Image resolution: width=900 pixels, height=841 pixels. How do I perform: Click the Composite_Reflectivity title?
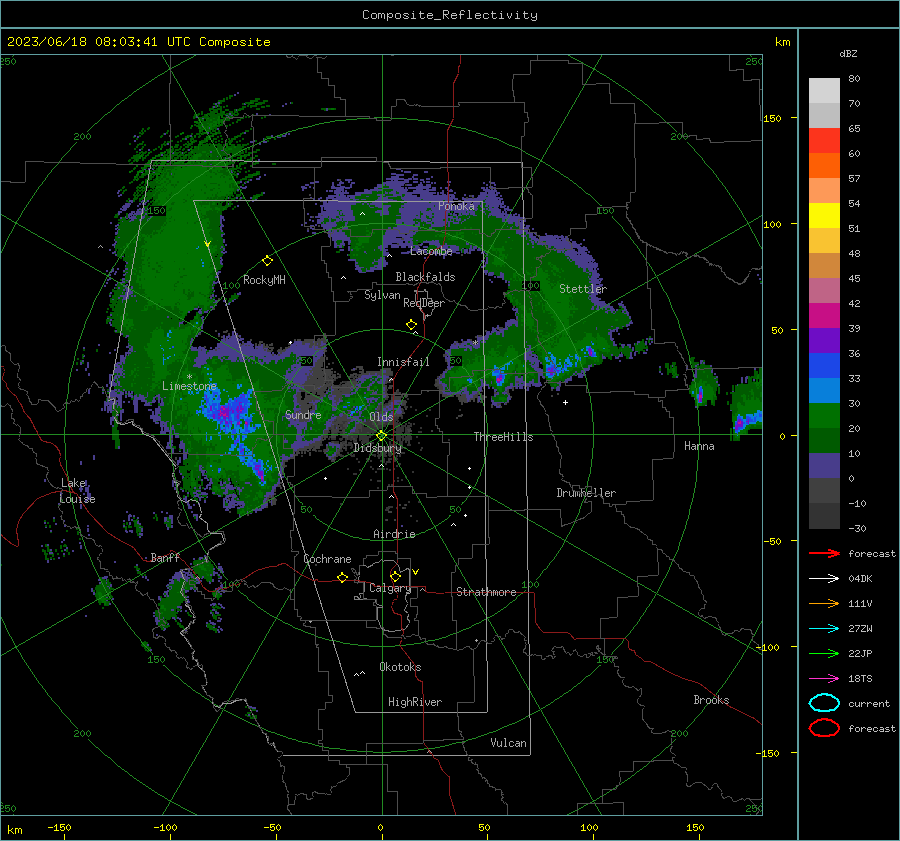pyautogui.click(x=450, y=15)
